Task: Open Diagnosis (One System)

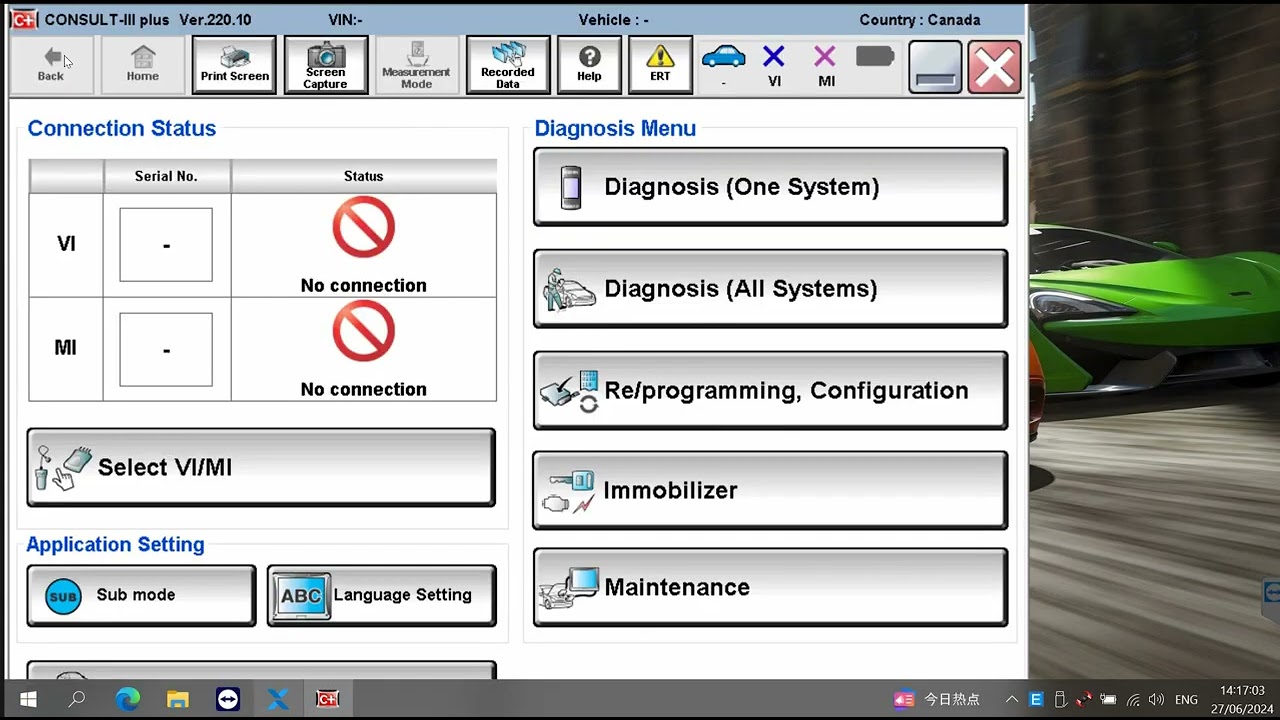Action: coord(770,187)
